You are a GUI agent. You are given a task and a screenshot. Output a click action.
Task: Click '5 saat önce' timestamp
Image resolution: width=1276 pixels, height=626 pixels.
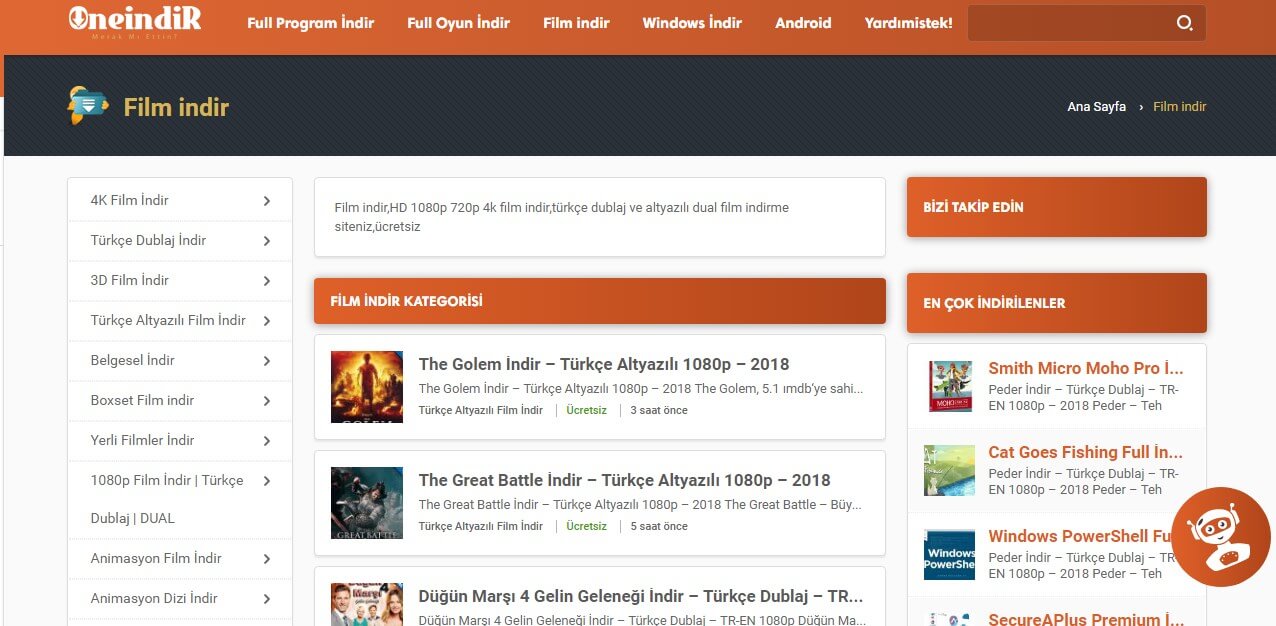point(659,526)
